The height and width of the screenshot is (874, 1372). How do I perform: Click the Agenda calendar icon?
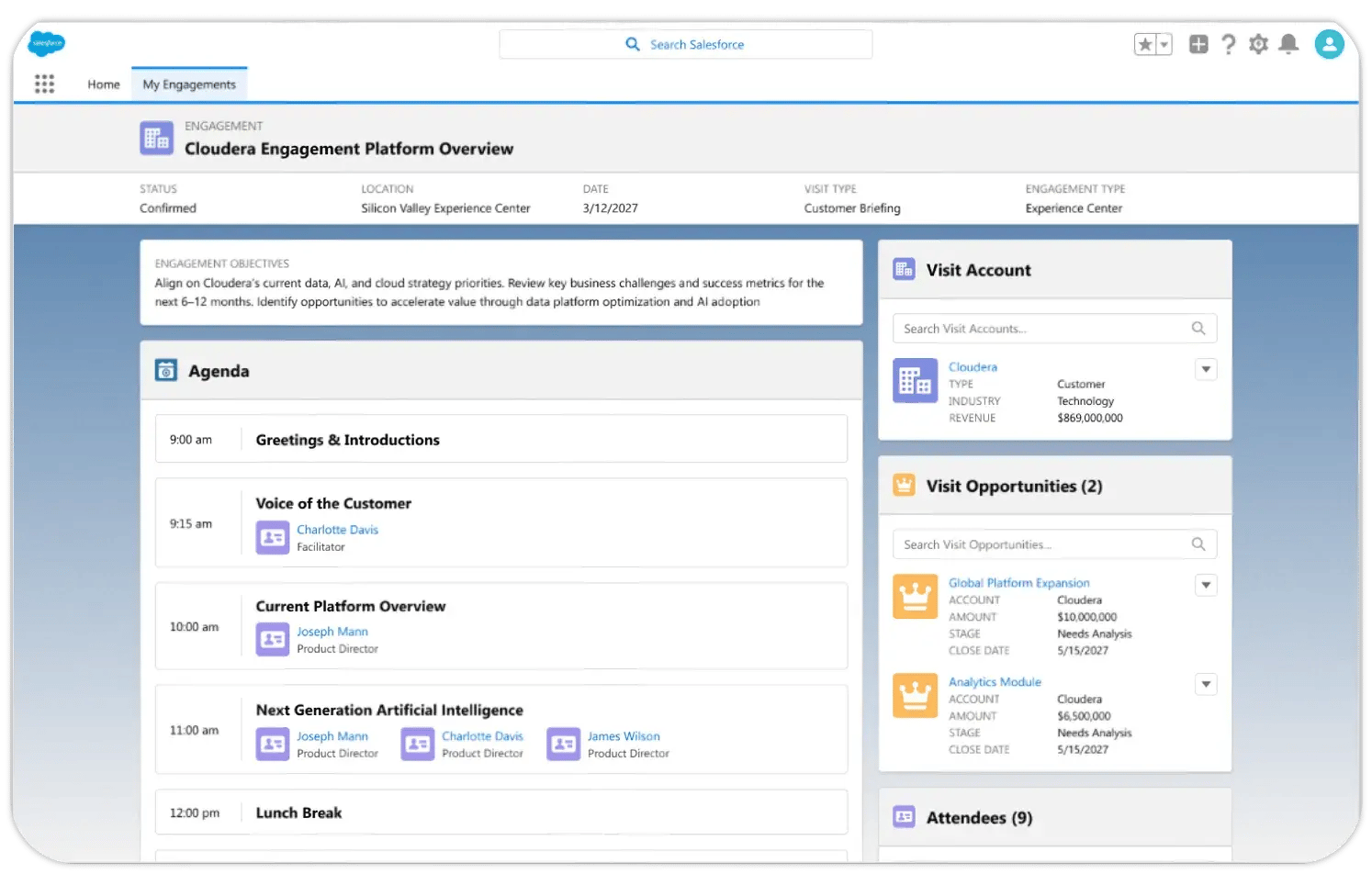tap(166, 370)
